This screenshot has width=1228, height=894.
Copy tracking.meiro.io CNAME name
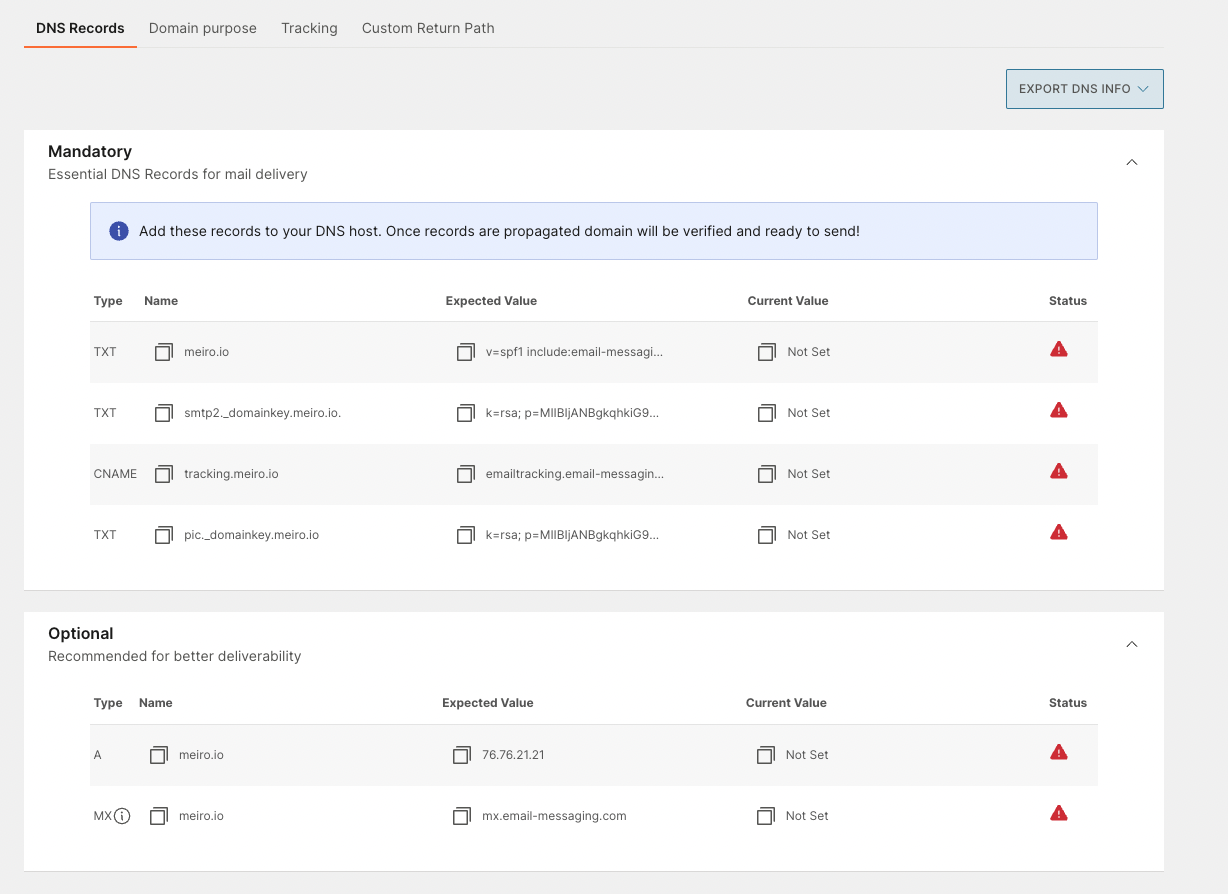tap(164, 474)
